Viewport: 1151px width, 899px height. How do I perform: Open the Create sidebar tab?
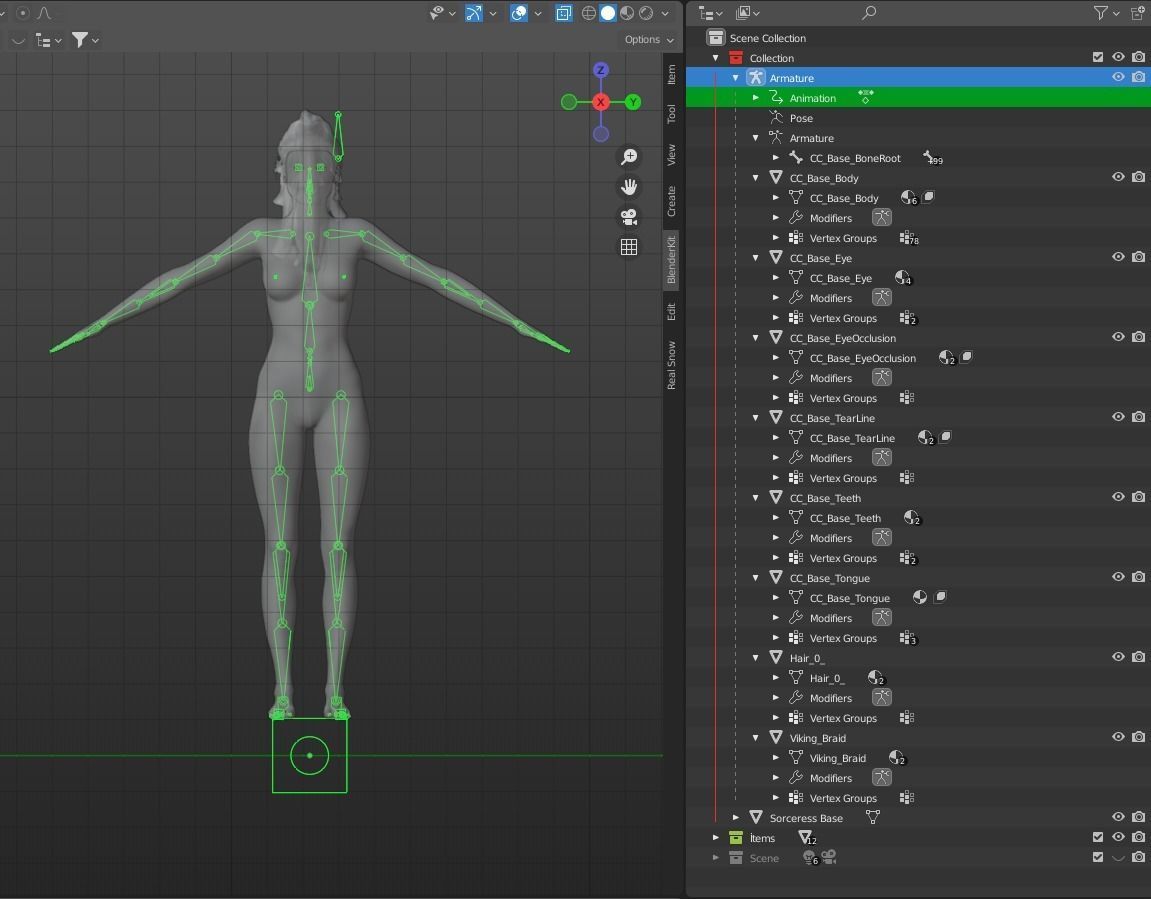click(x=671, y=201)
